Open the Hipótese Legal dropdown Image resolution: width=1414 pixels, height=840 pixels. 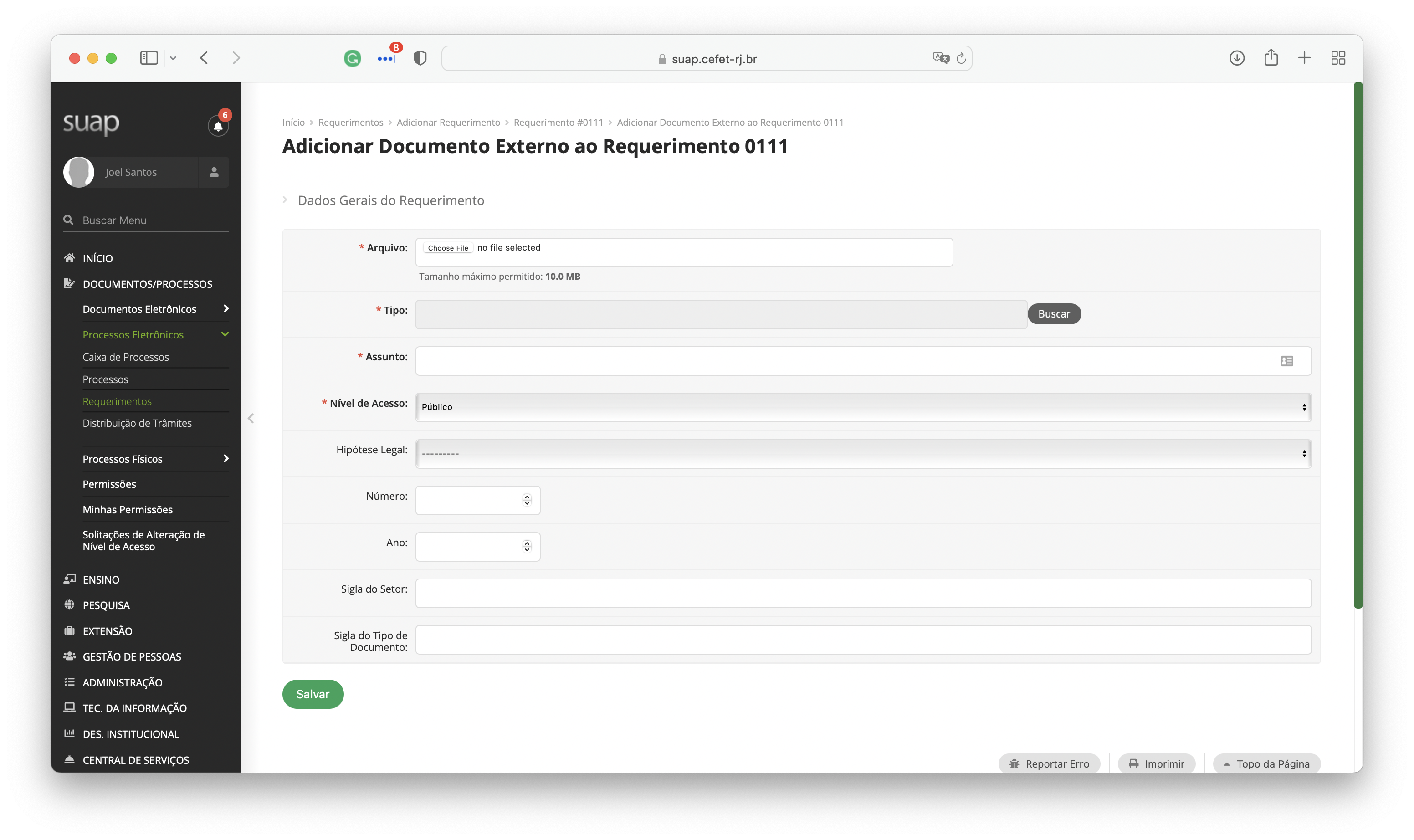click(x=863, y=453)
